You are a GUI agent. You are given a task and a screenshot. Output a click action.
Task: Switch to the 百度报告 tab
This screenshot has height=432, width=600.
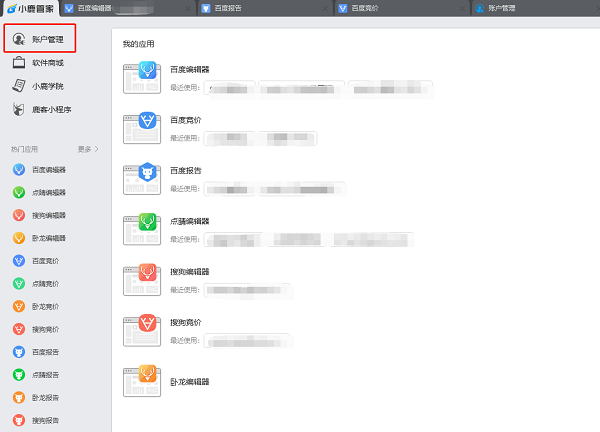264,8
